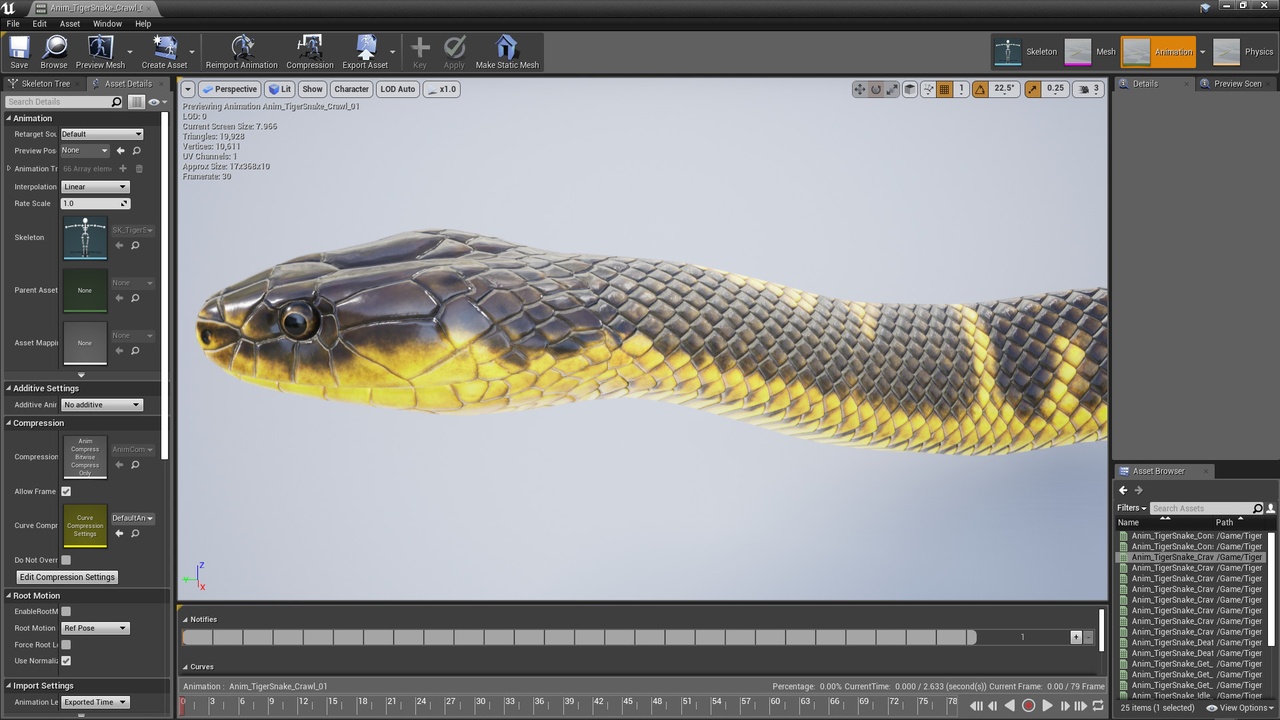Toggle the Do Not Override checkbox
The height and width of the screenshot is (720, 1280).
point(66,560)
